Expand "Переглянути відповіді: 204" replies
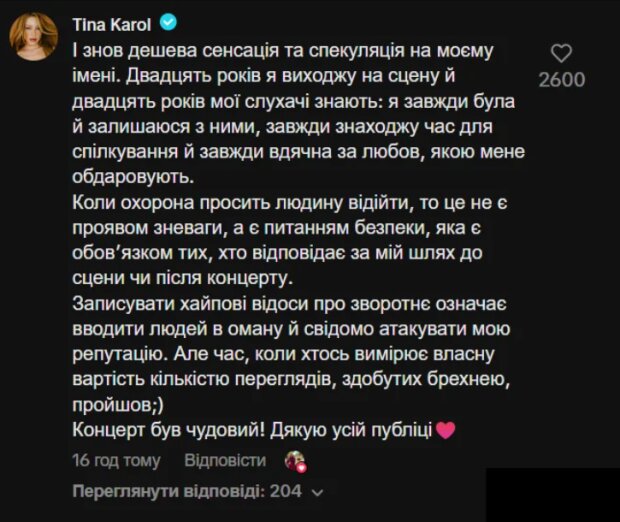 188,492
